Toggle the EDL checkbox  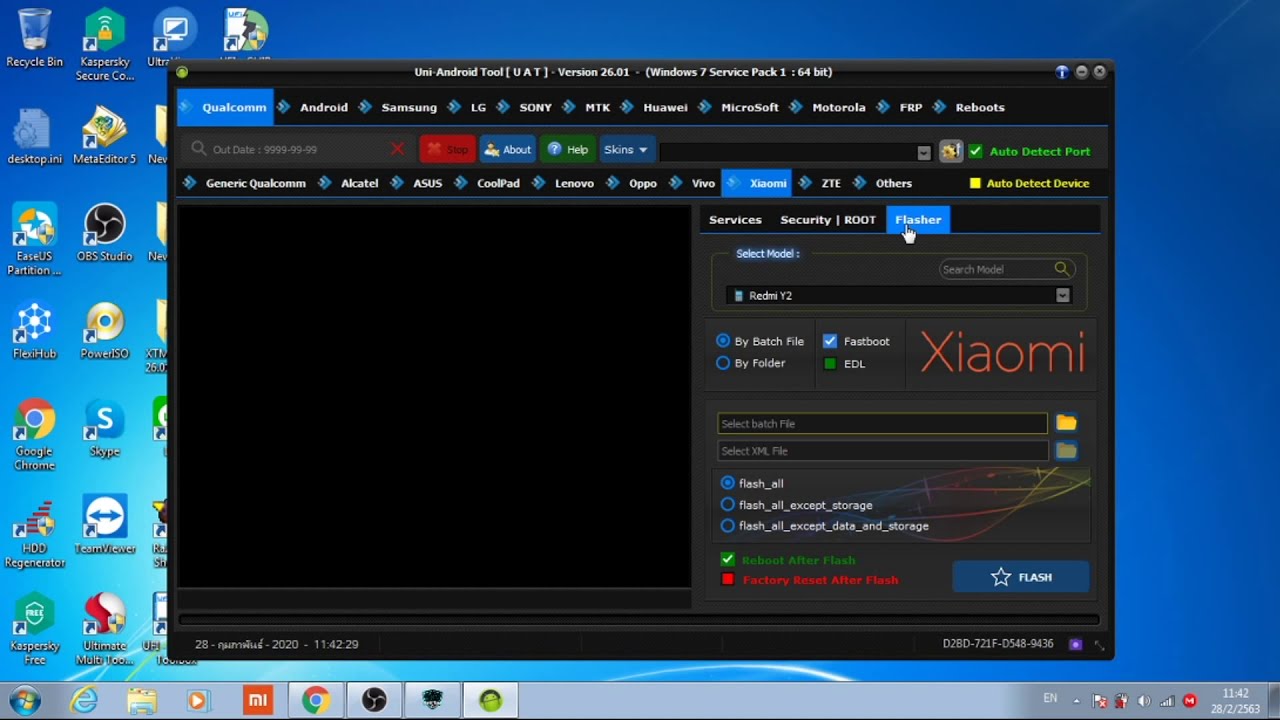pyautogui.click(x=830, y=364)
